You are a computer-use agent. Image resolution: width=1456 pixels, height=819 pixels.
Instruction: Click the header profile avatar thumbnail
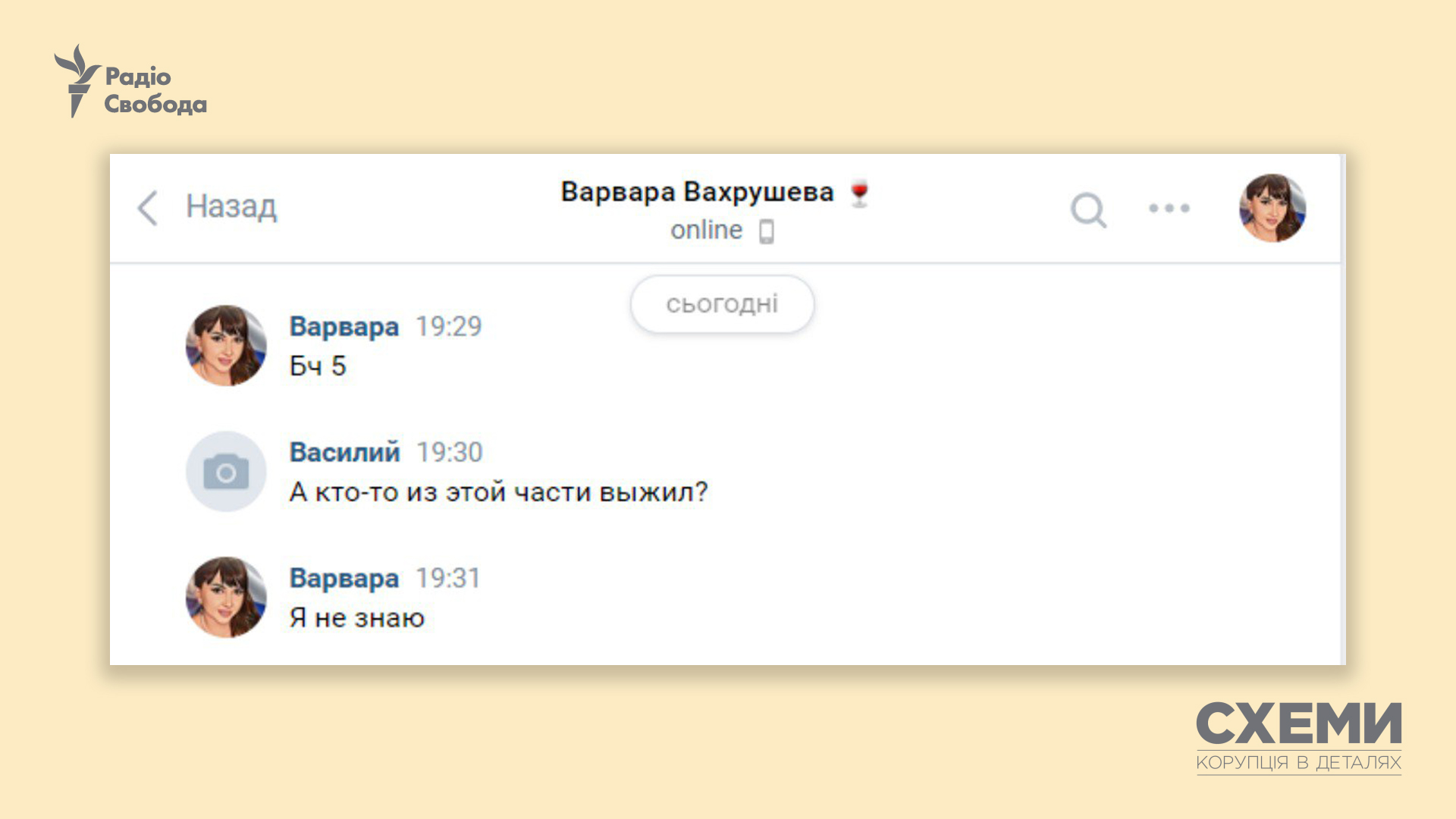1272,209
